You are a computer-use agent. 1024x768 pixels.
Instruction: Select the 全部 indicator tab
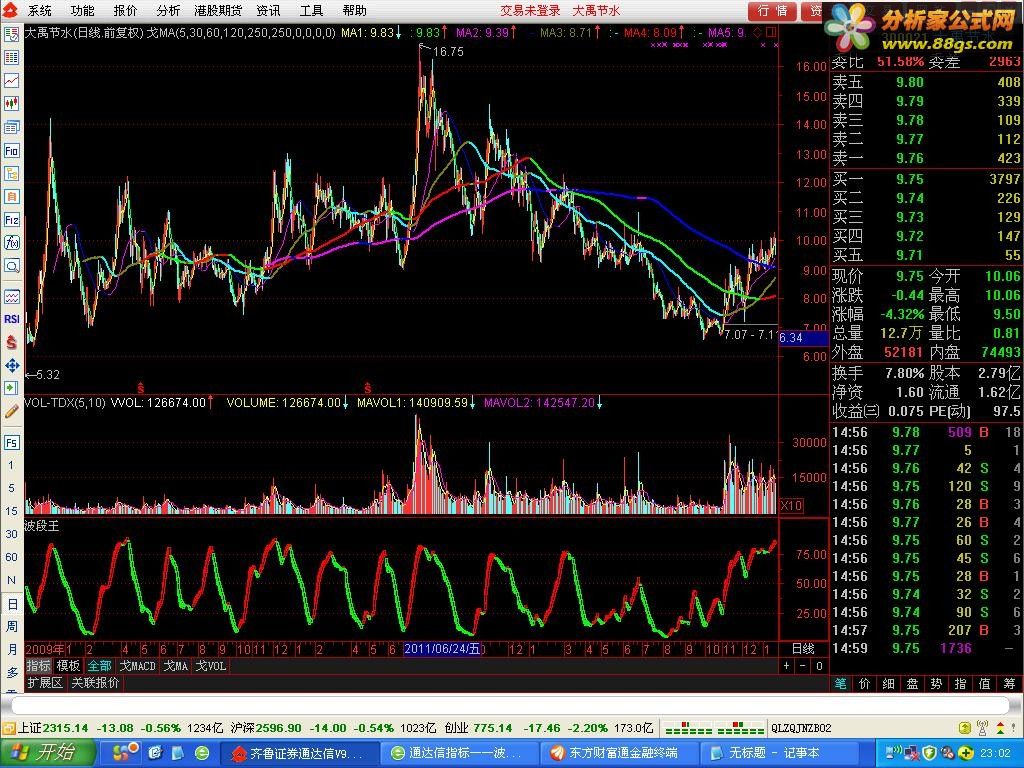(99, 666)
